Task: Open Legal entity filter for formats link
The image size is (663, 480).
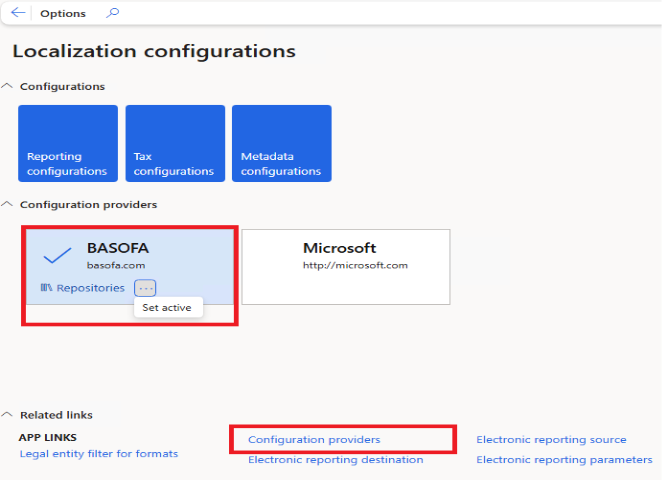Action: click(x=98, y=454)
